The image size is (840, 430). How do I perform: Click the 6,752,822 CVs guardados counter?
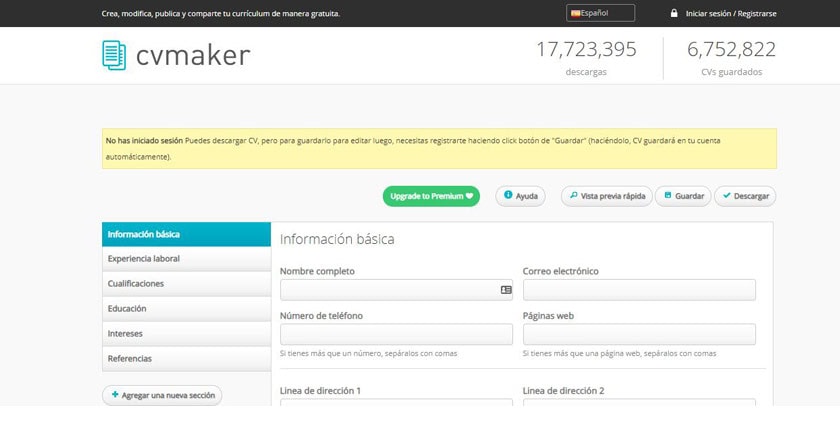pos(731,58)
